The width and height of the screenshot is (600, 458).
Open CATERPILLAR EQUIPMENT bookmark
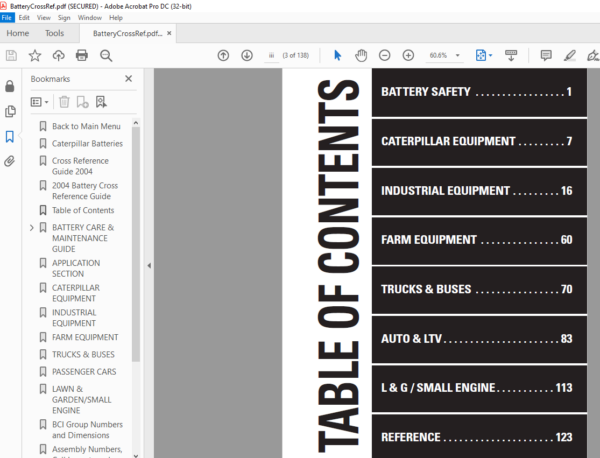76,293
